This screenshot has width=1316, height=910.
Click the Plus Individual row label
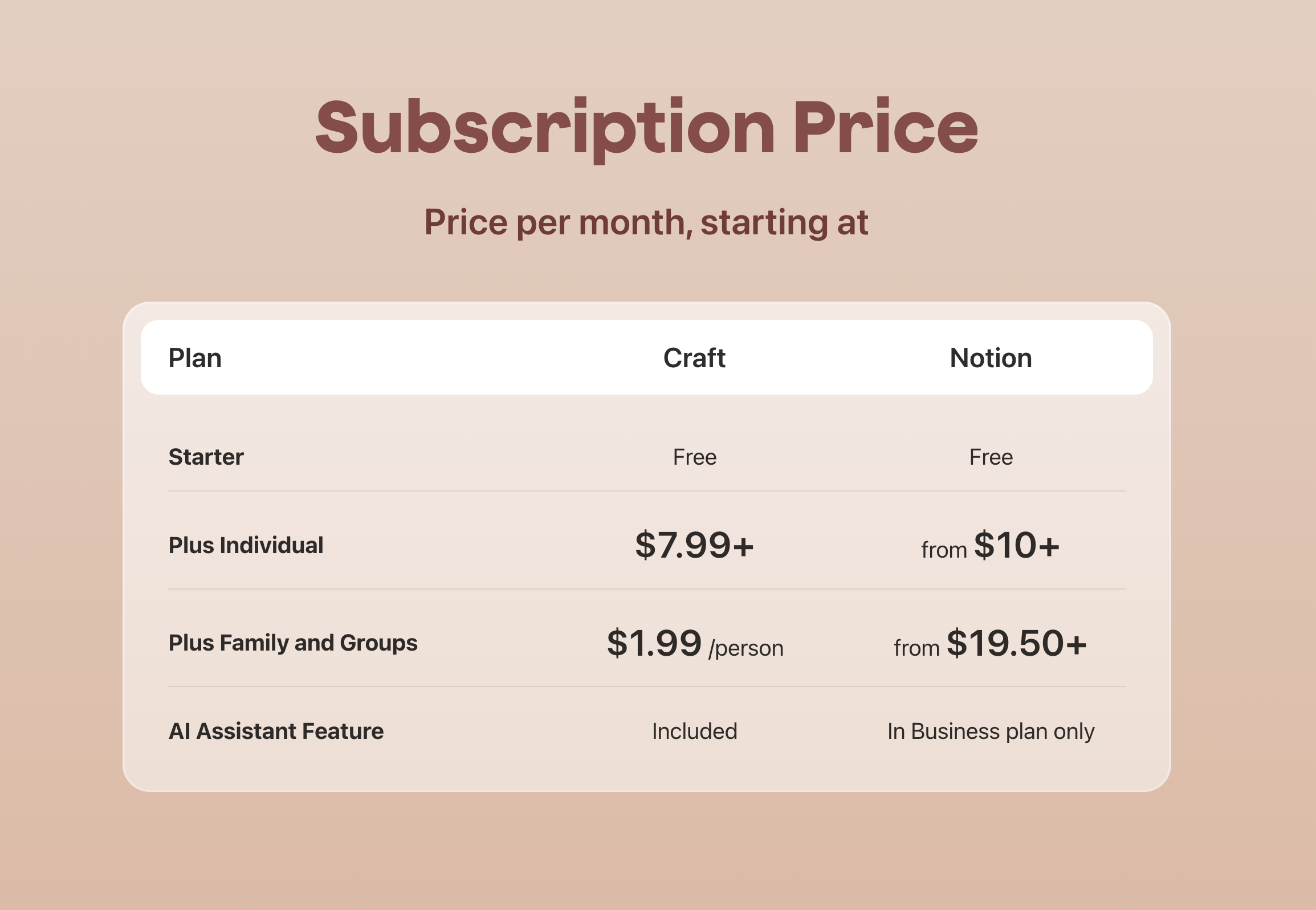coord(246,545)
